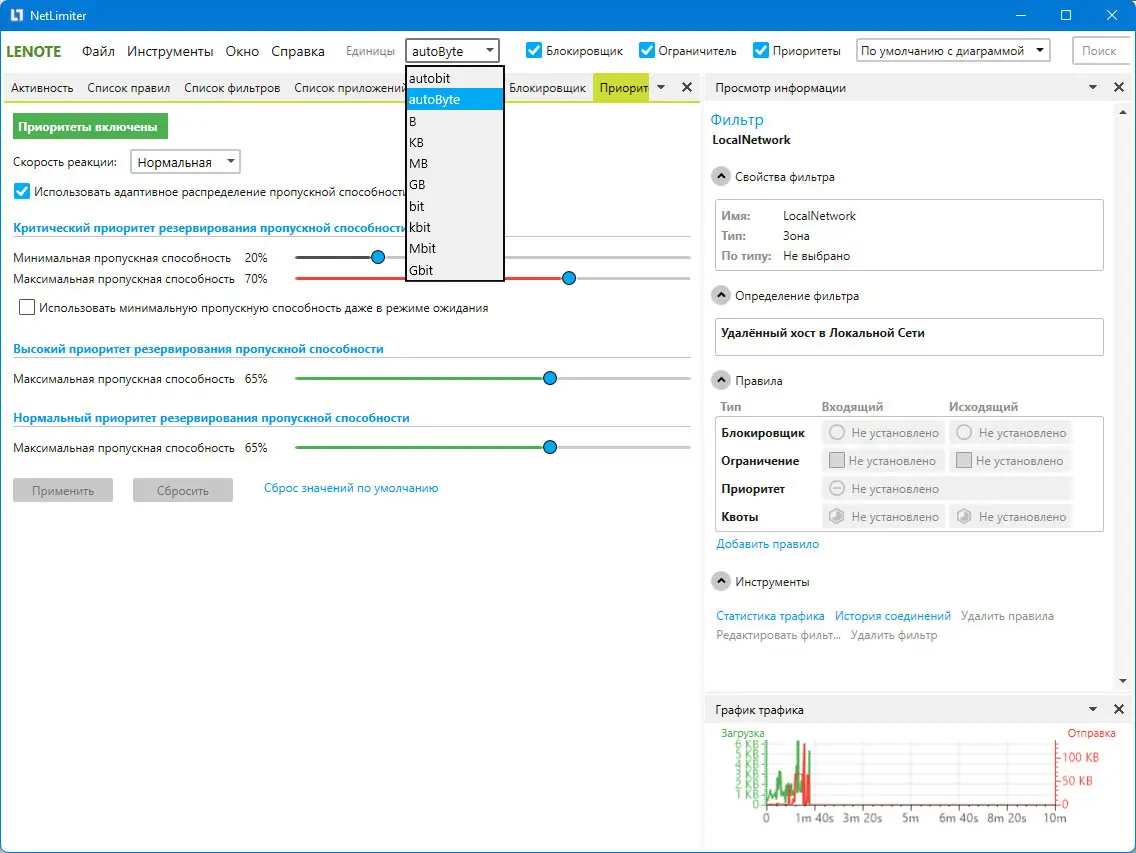The width and height of the screenshot is (1136, 853).
Task: Click the Применить button
Action: tap(63, 490)
